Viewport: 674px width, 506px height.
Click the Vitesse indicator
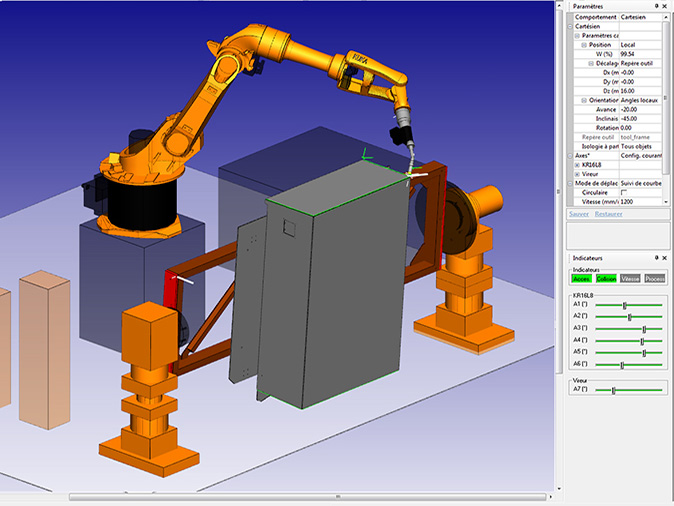[630, 279]
